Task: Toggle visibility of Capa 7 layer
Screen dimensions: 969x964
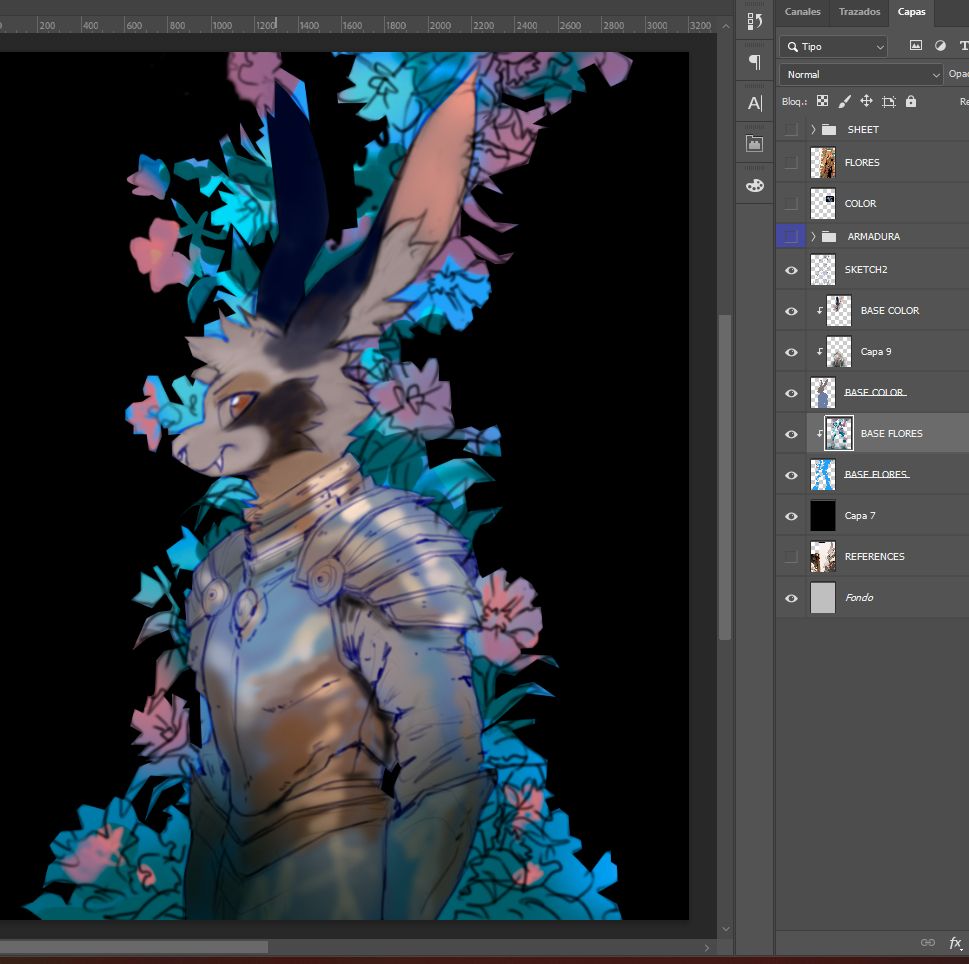Action: [x=791, y=516]
